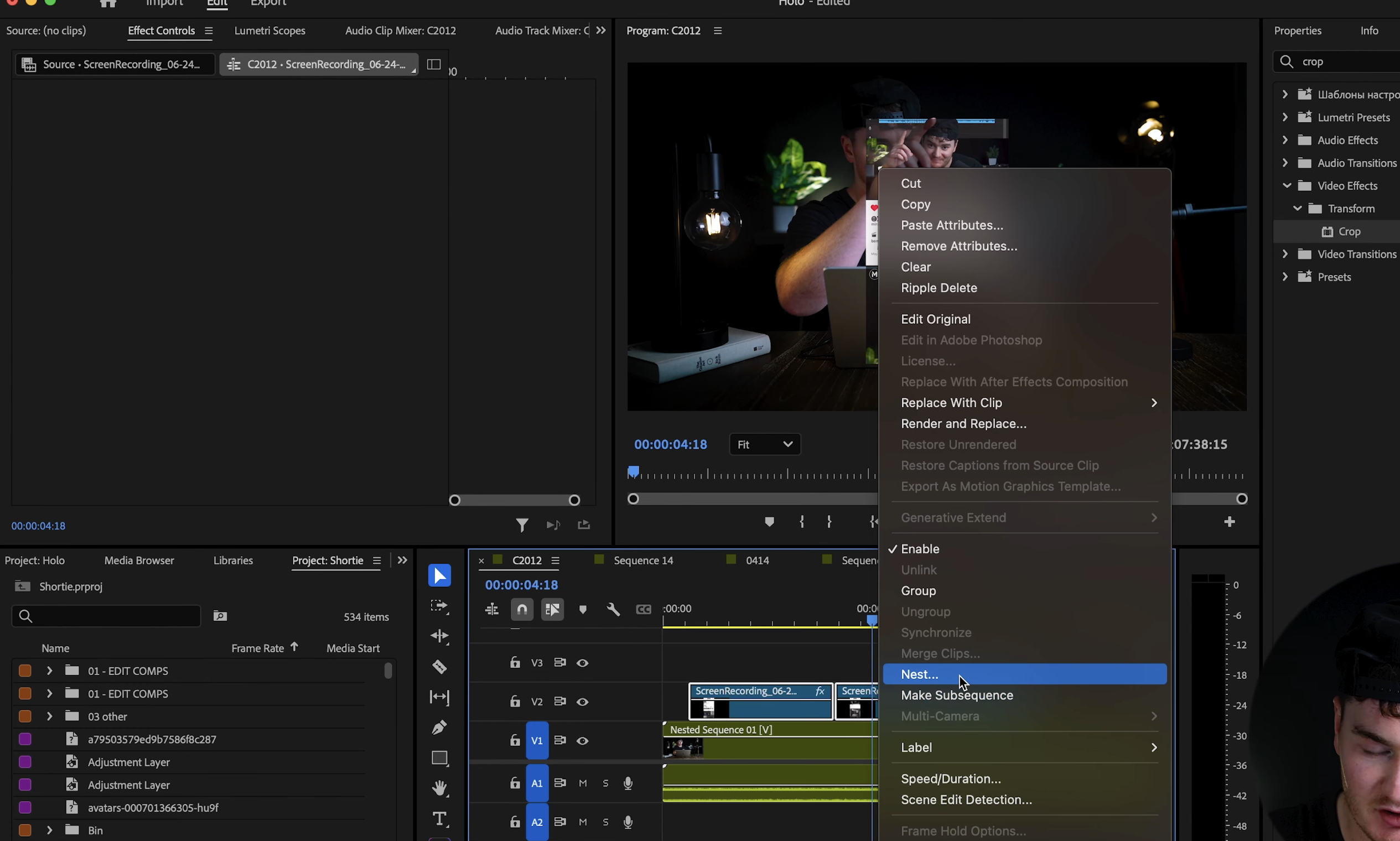1400x841 pixels.
Task: Toggle sync lock for V2 track
Action: pyautogui.click(x=560, y=701)
